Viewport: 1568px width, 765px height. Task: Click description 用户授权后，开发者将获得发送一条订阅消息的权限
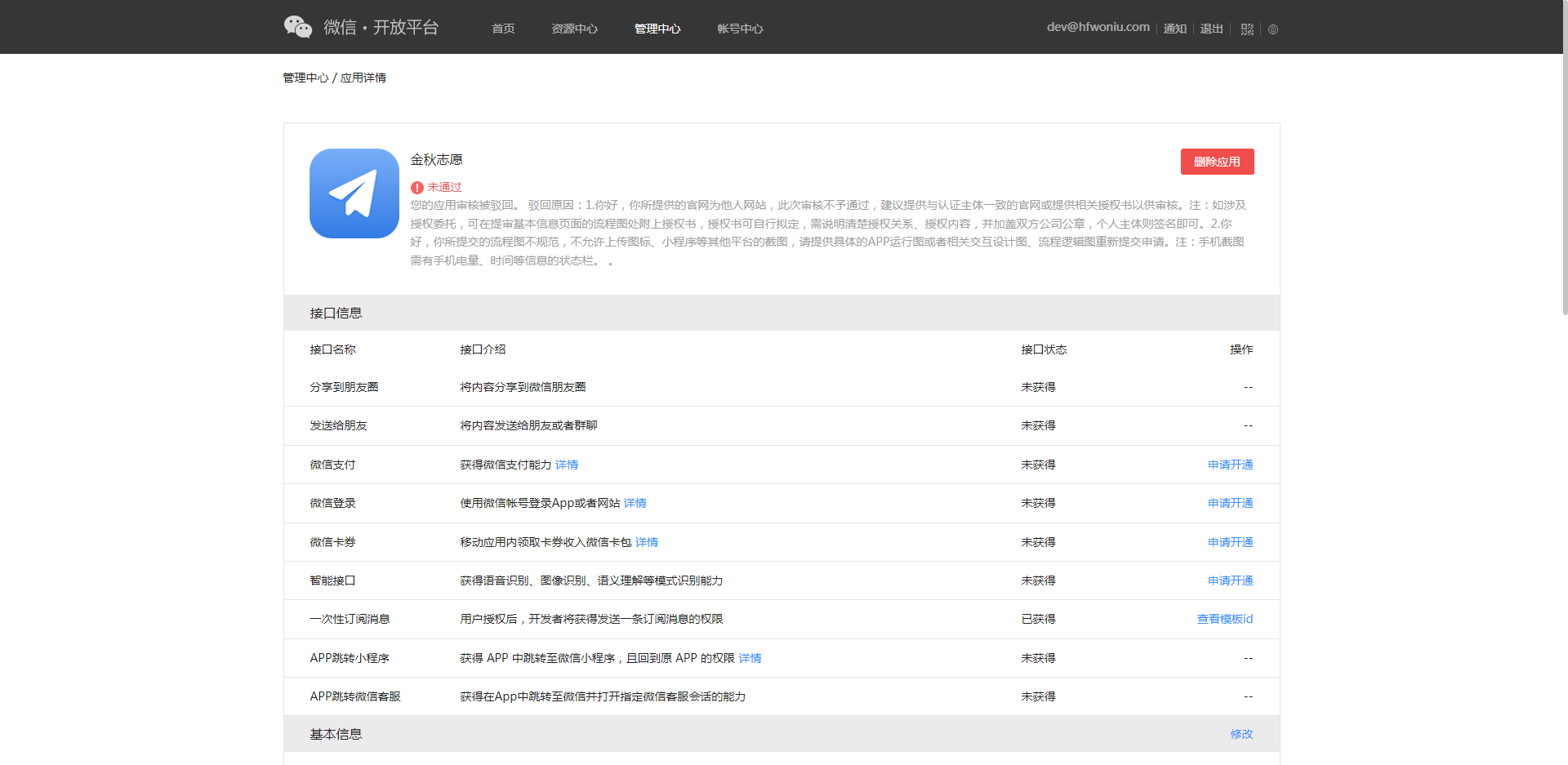(x=591, y=619)
